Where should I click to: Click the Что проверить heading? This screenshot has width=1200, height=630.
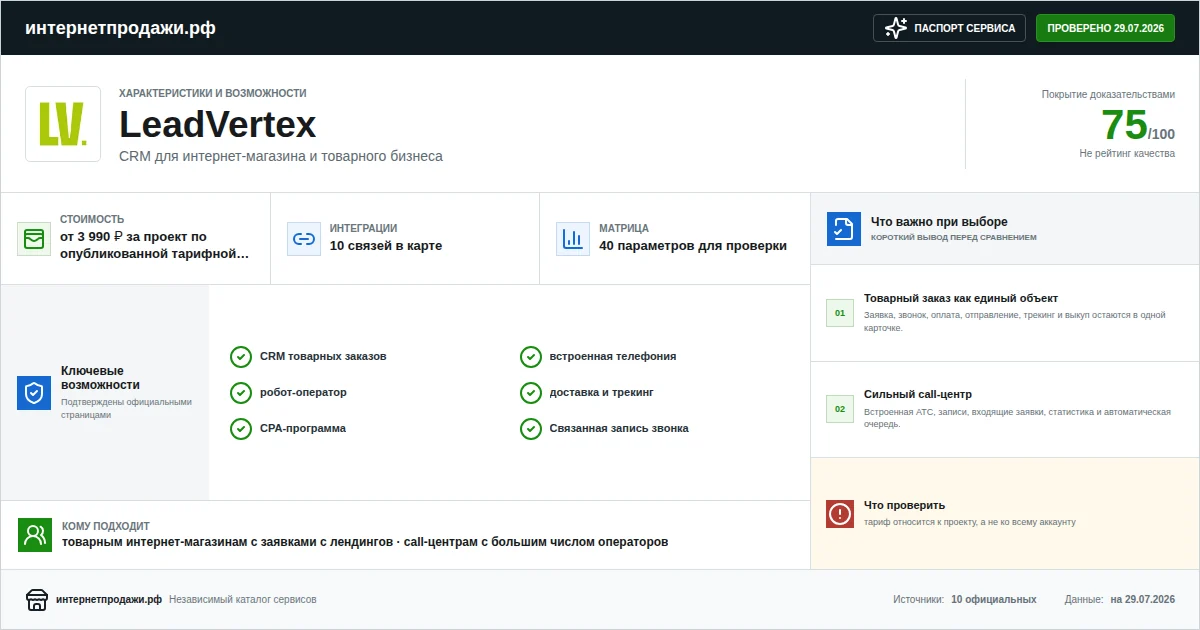point(904,505)
